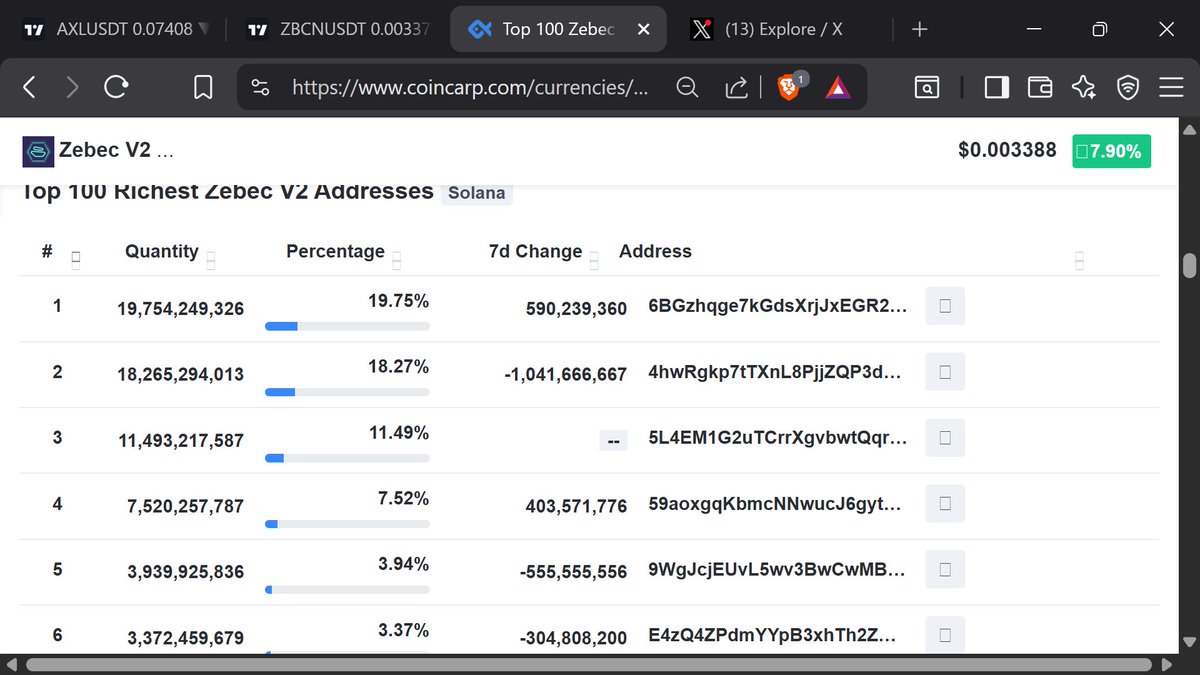
Task: Open site settings icon in address bar
Action: 261,88
